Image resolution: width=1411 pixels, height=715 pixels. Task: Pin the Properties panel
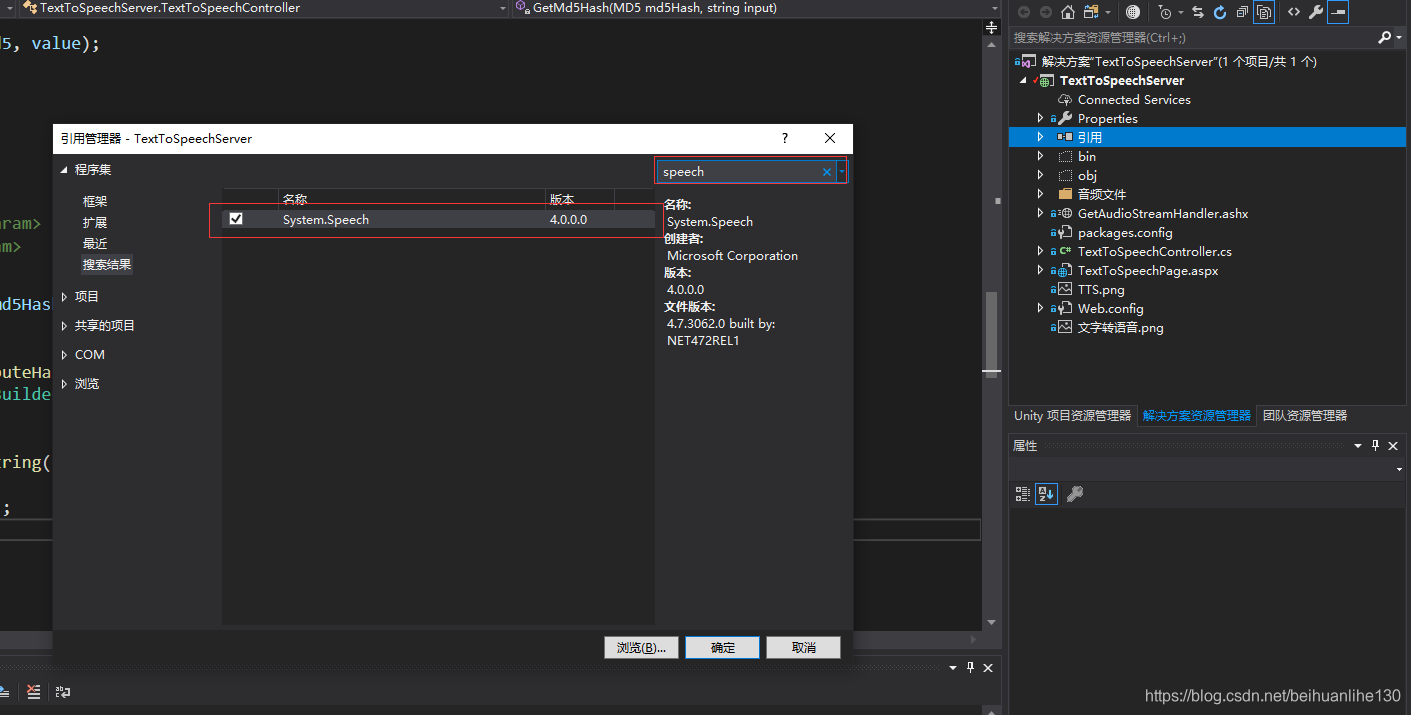click(1376, 446)
